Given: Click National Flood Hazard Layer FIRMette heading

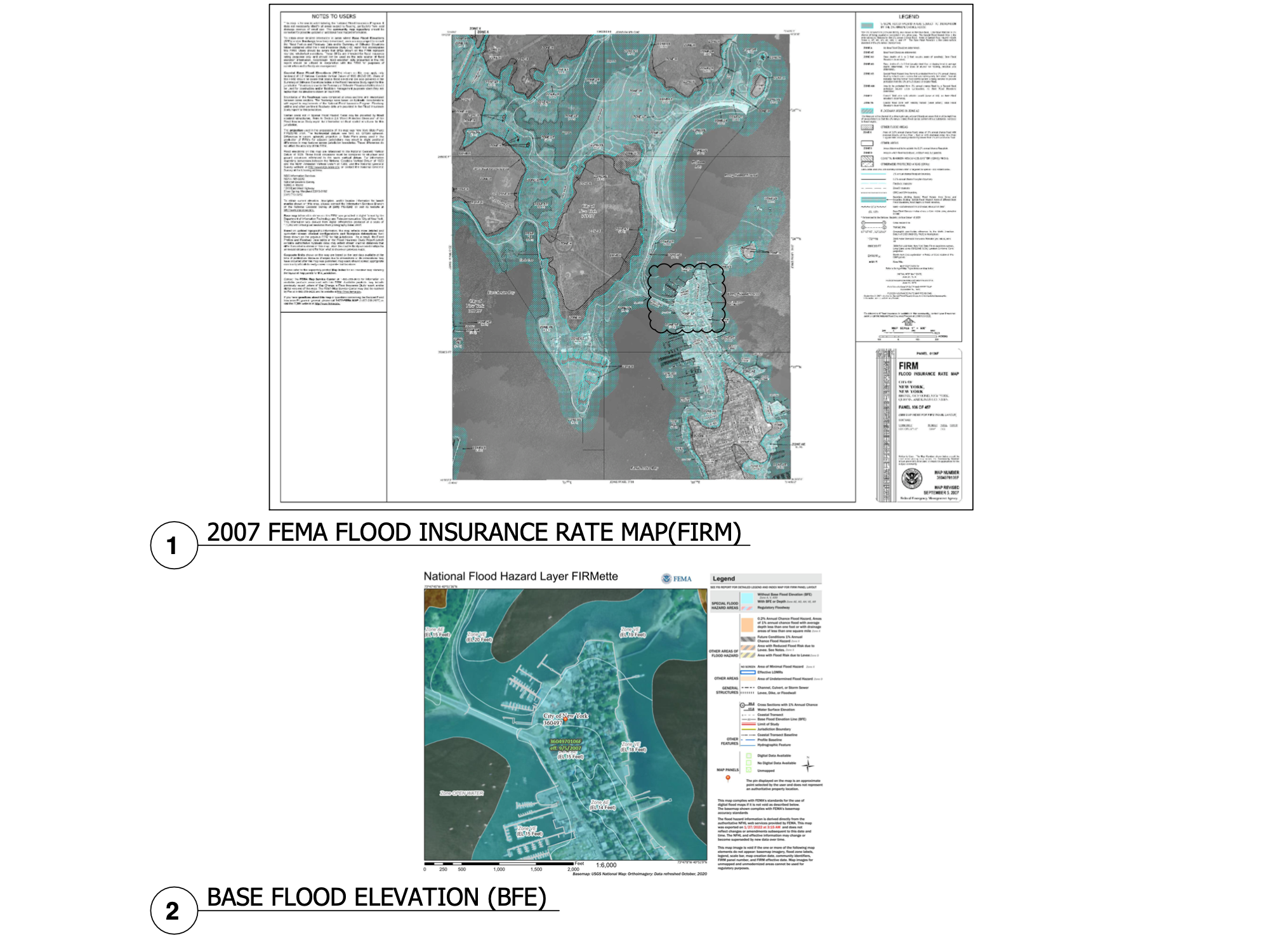Looking at the screenshot, I should tap(520, 576).
